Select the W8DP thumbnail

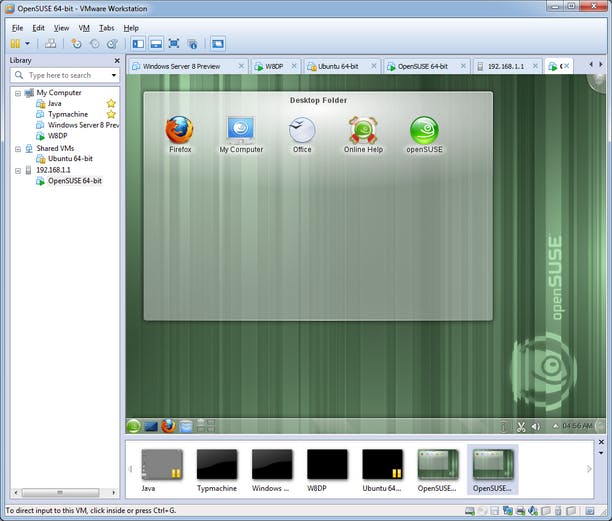coord(327,470)
